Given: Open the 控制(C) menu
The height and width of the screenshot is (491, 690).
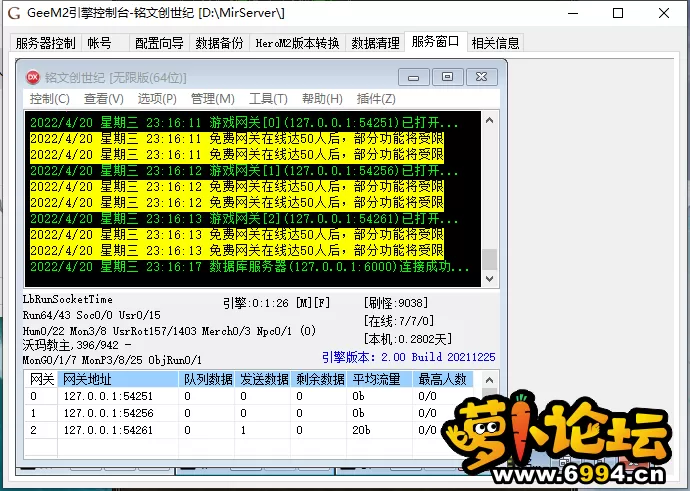Looking at the screenshot, I should click(50, 99).
